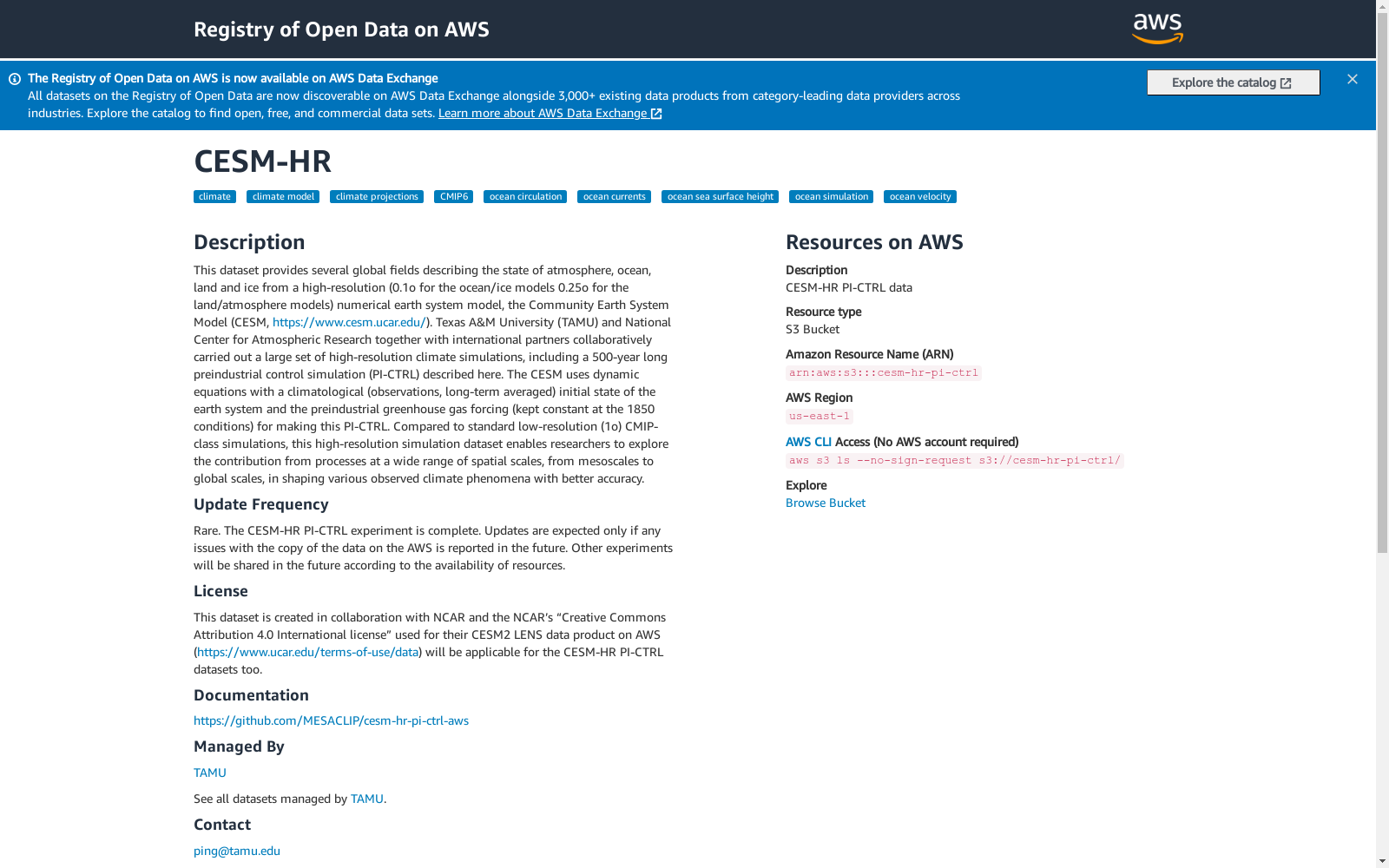Open the AWS CLI link

click(x=808, y=442)
